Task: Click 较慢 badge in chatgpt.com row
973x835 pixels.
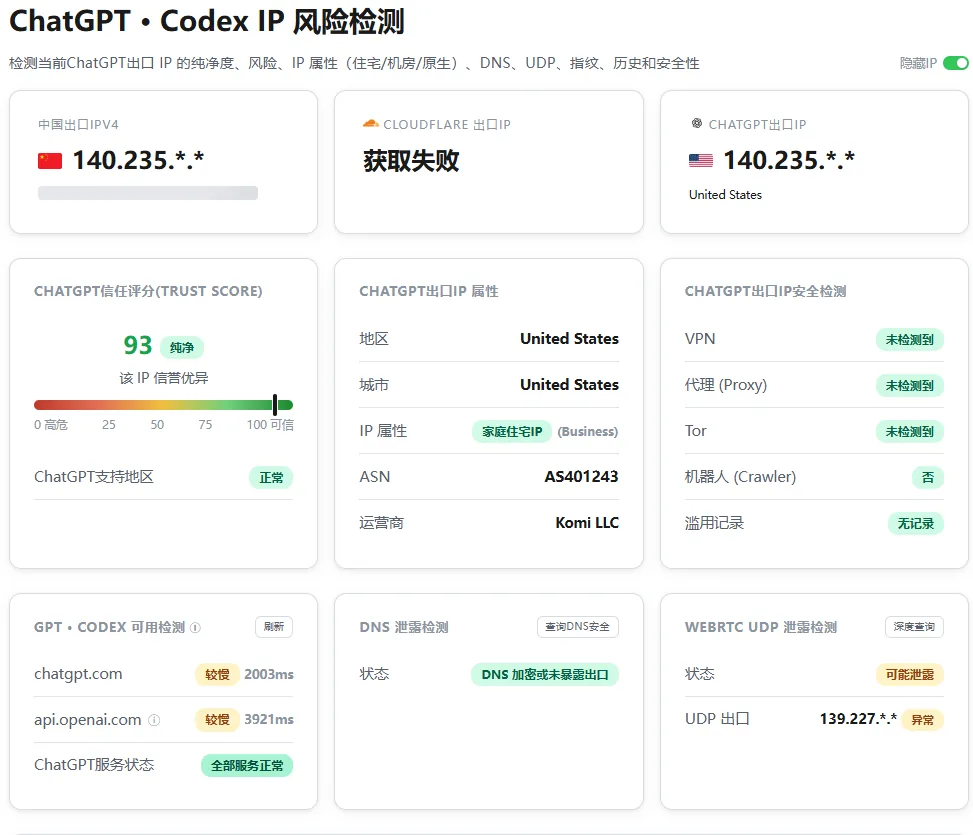Action: 217,674
